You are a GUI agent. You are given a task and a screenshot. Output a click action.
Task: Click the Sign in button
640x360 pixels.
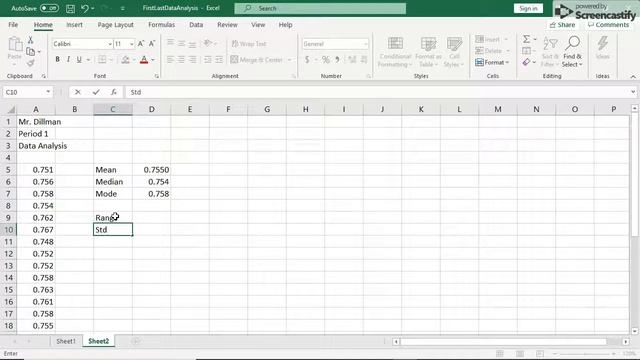tap(528, 8)
